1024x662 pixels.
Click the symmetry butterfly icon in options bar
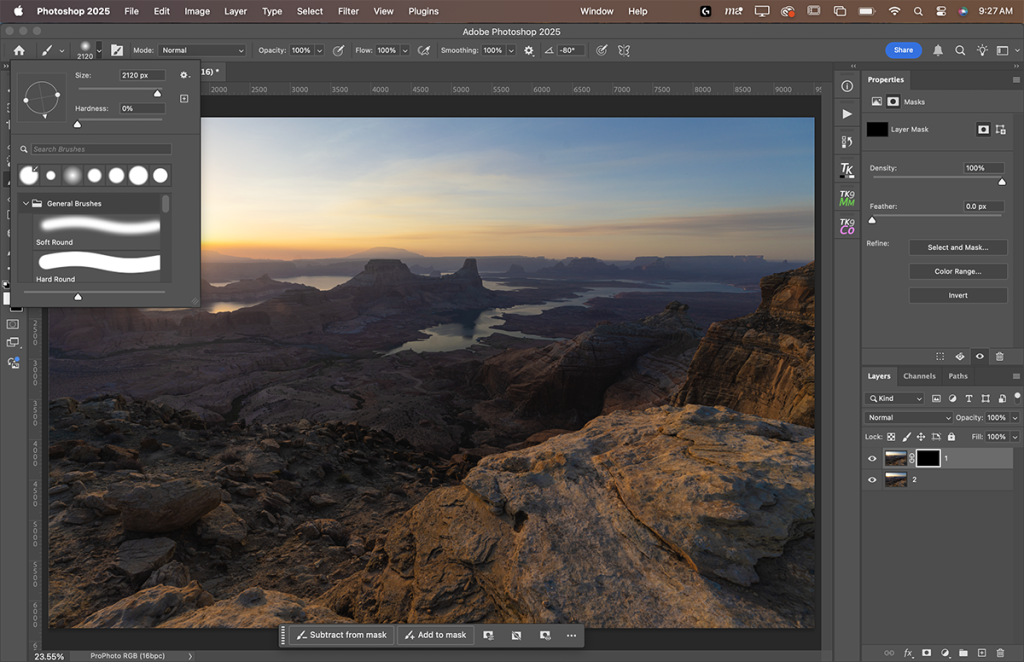pos(624,50)
